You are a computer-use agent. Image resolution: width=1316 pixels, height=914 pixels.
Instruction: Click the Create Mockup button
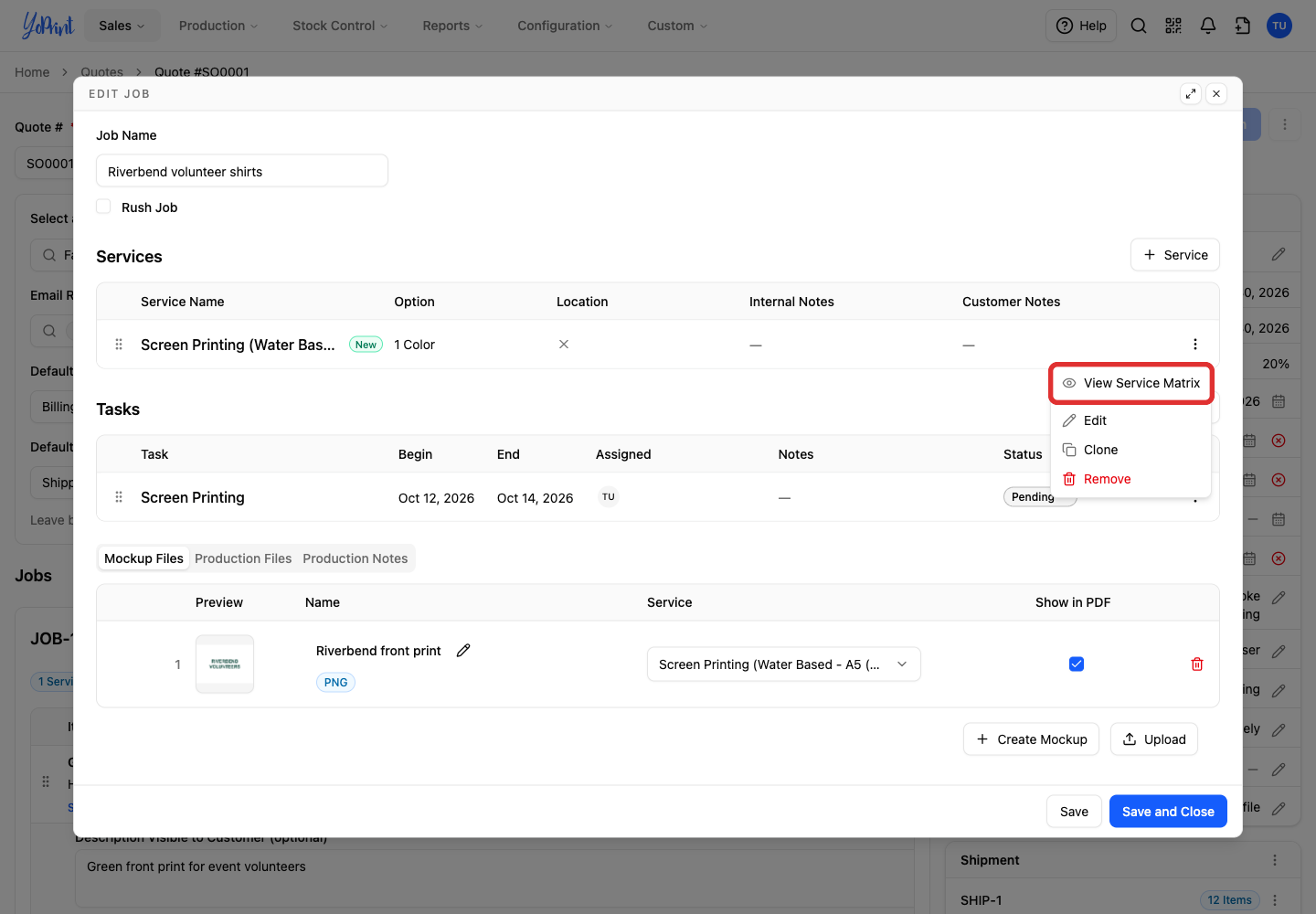1032,739
